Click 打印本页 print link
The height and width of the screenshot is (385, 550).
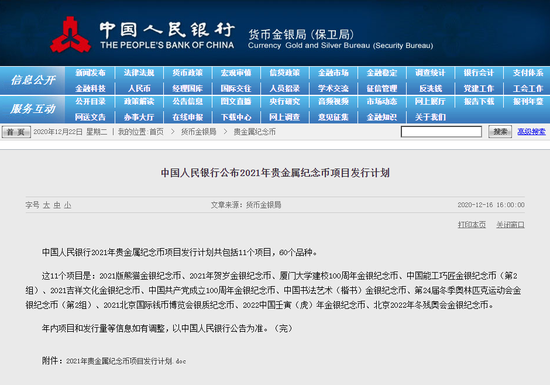pos(472,225)
